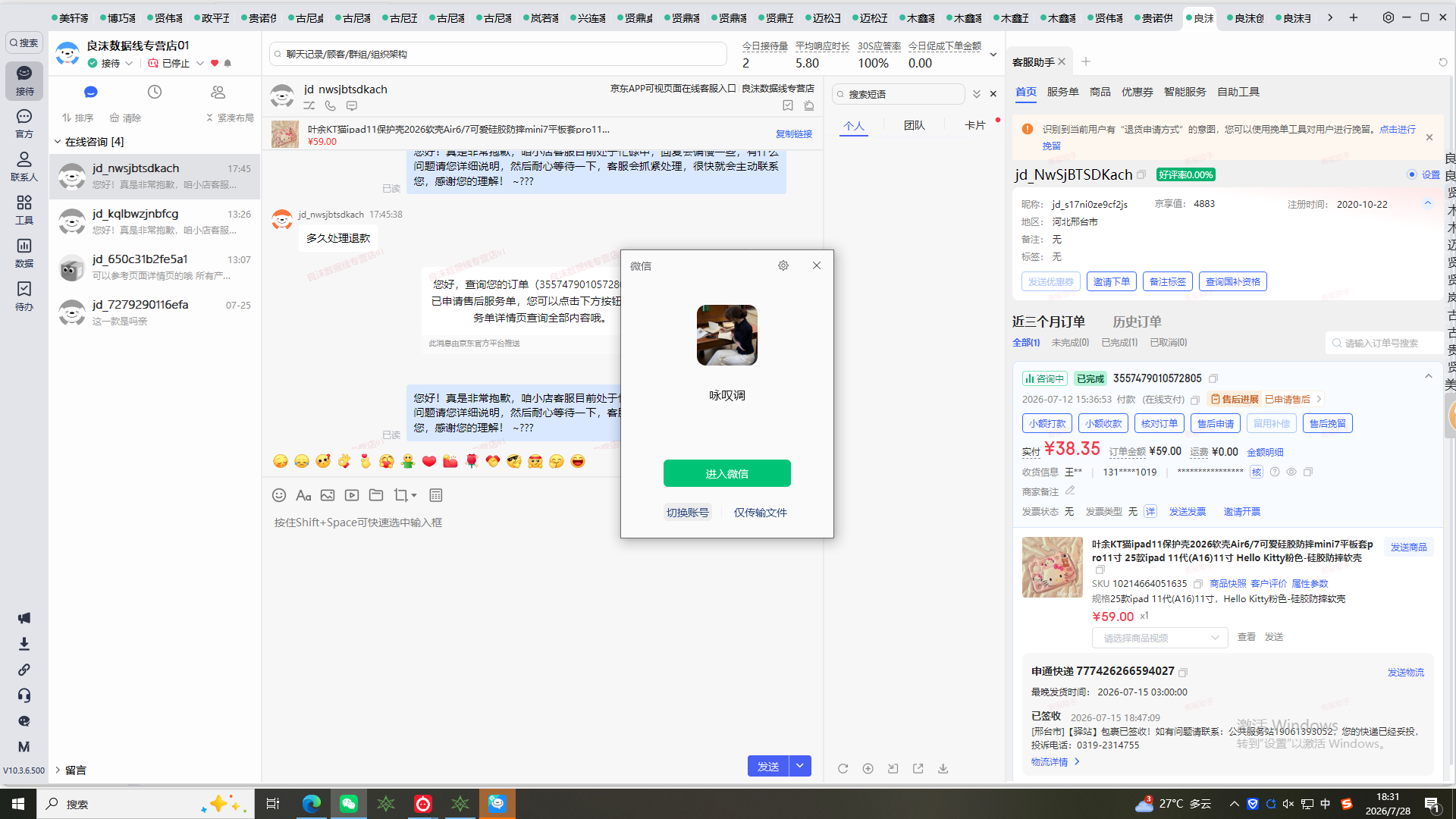
Task: Expand the stats header dropdown chevron
Action: 993,55
